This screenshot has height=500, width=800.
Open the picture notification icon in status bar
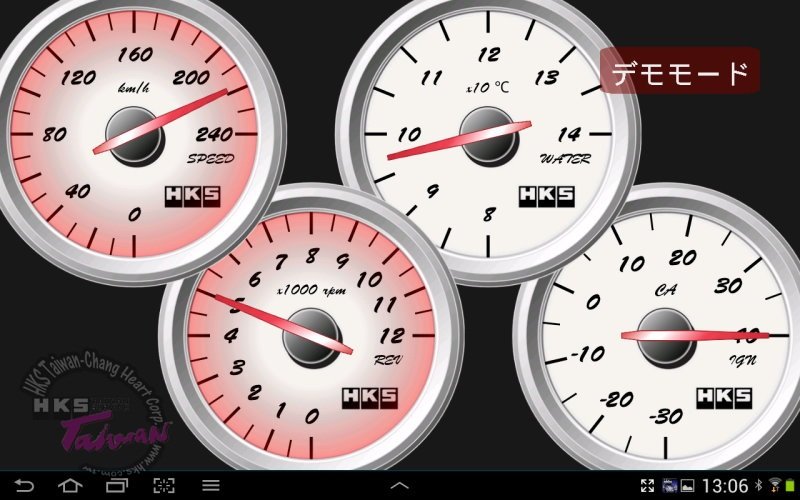pos(688,485)
